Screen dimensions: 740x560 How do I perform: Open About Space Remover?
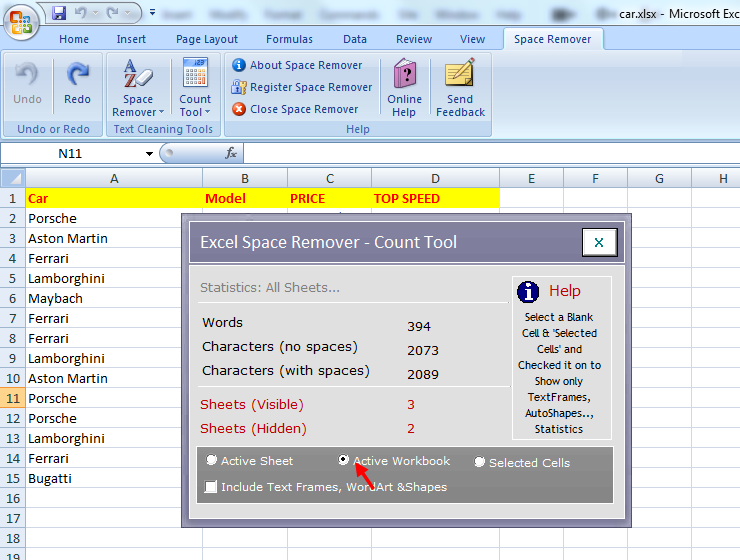pyautogui.click(x=297, y=65)
